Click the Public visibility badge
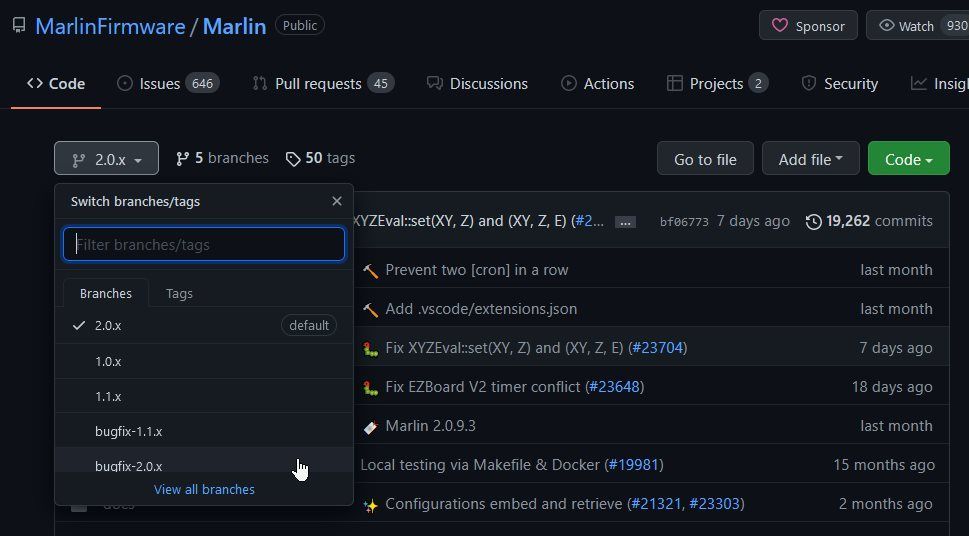Screen dimensions: 969x536 click(x=300, y=25)
